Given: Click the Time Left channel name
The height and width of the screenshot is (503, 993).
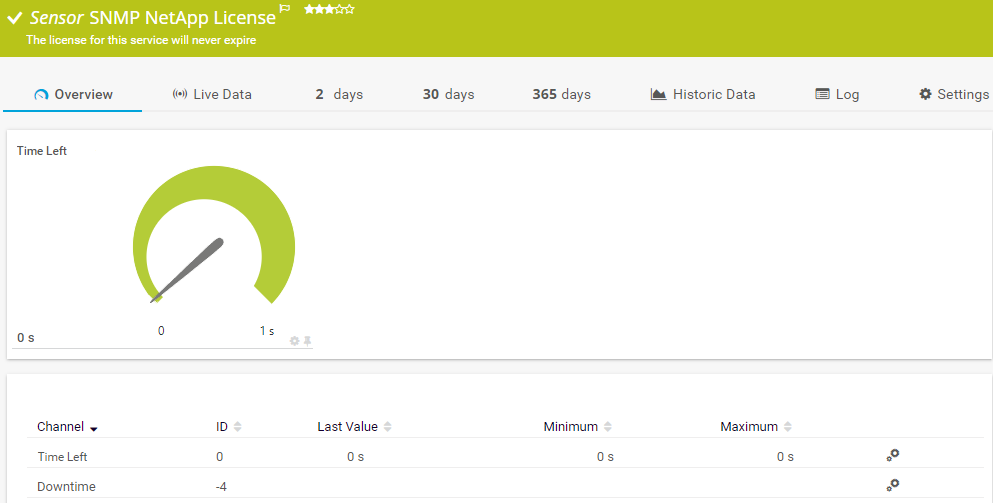Looking at the screenshot, I should pyautogui.click(x=62, y=457).
